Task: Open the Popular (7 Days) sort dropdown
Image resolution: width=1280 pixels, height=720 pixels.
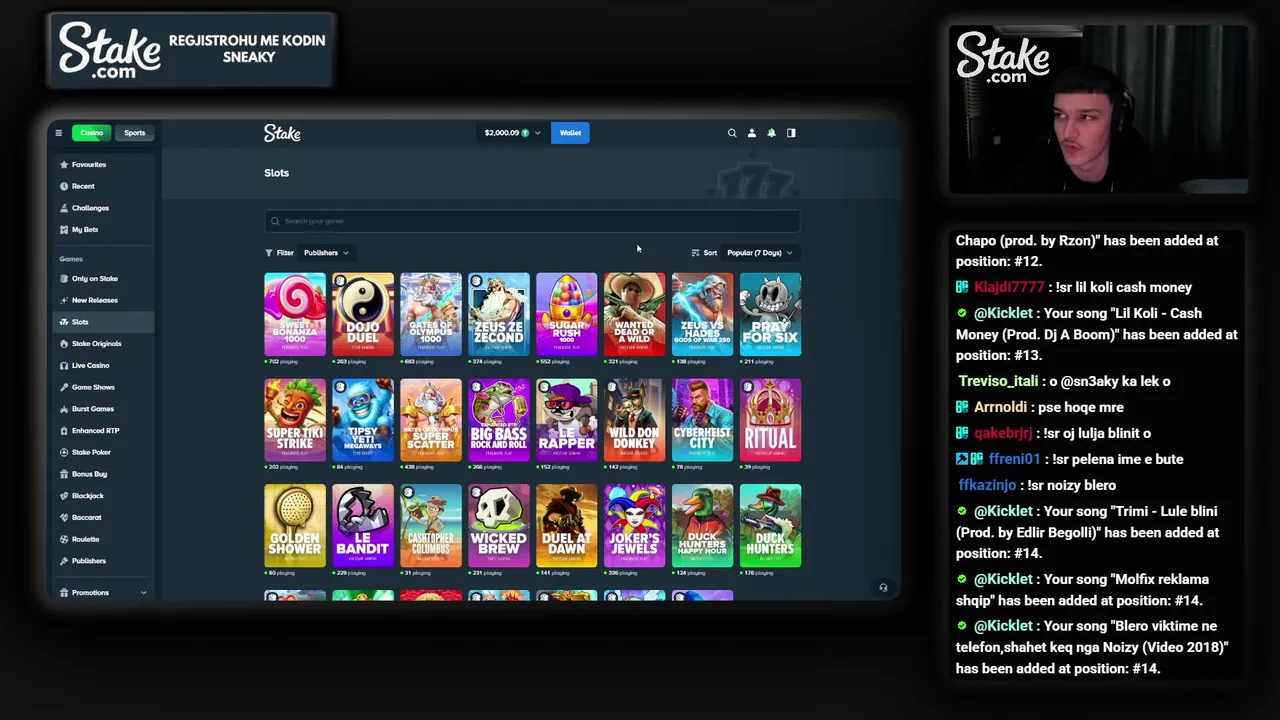Action: click(x=759, y=253)
